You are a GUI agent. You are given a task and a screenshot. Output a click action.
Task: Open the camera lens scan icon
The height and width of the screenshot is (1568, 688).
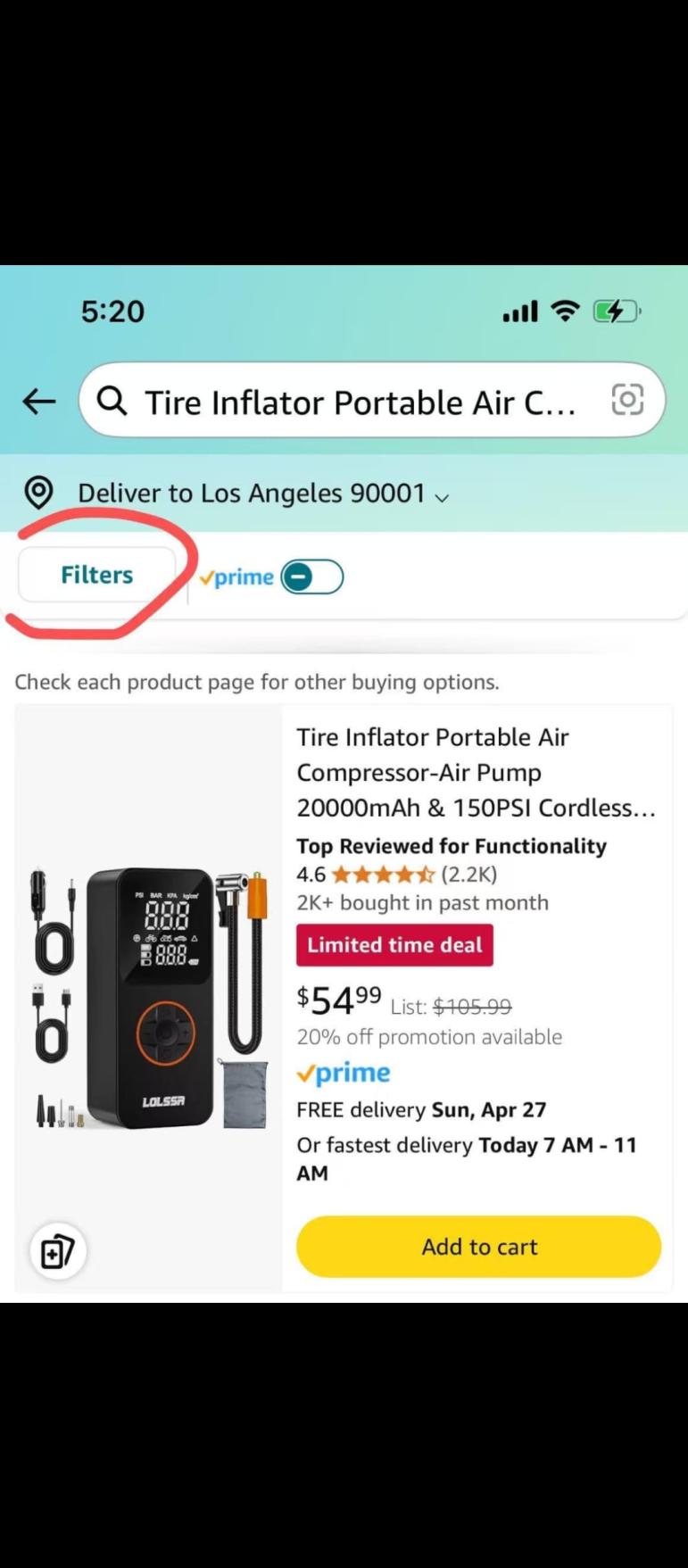point(627,400)
